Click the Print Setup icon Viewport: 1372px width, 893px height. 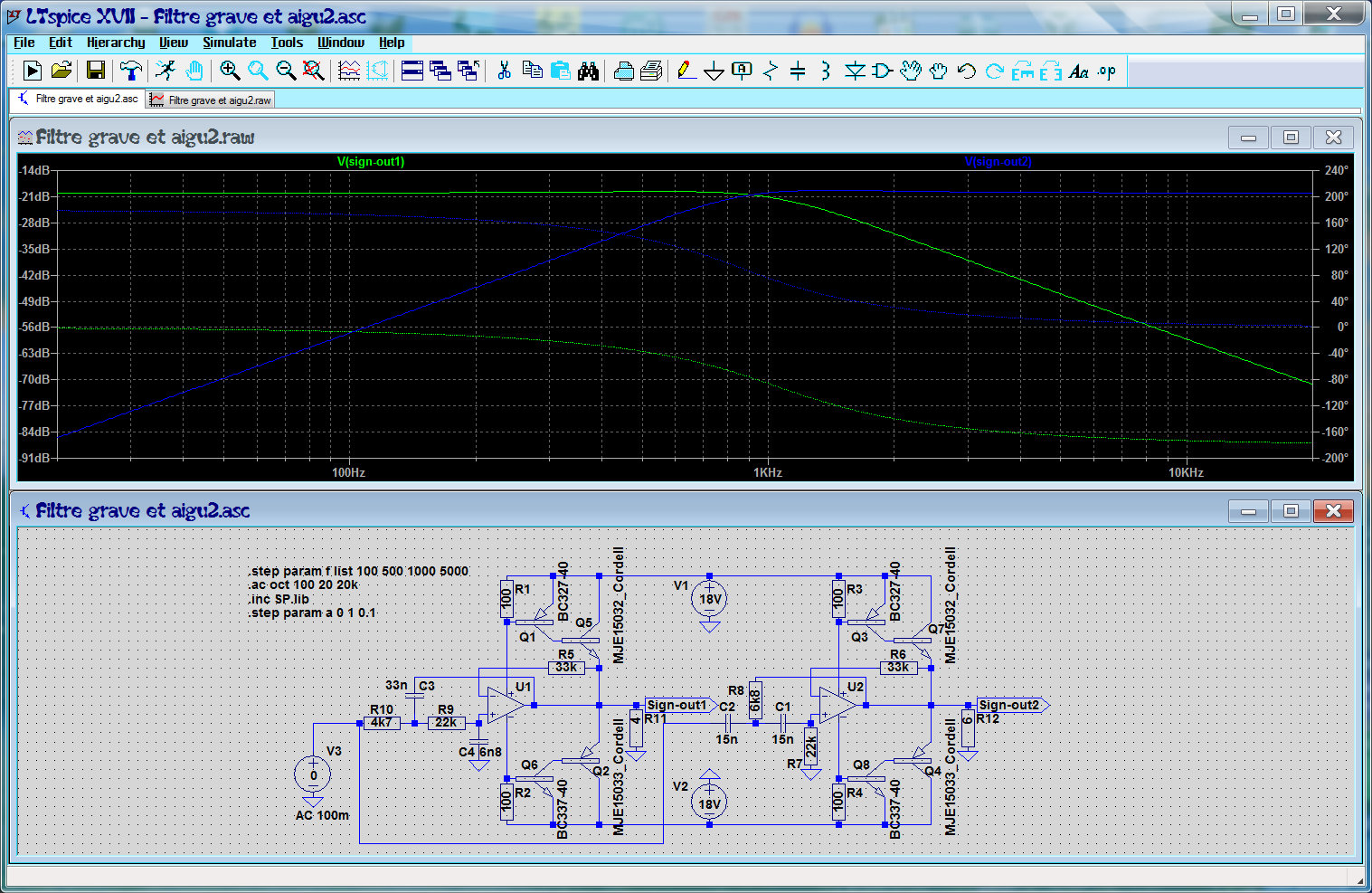click(x=623, y=71)
